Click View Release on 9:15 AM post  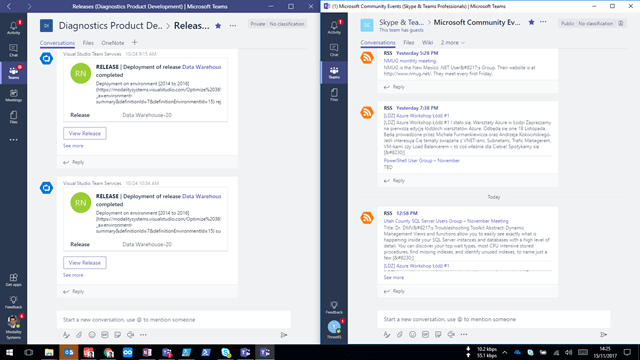point(84,133)
